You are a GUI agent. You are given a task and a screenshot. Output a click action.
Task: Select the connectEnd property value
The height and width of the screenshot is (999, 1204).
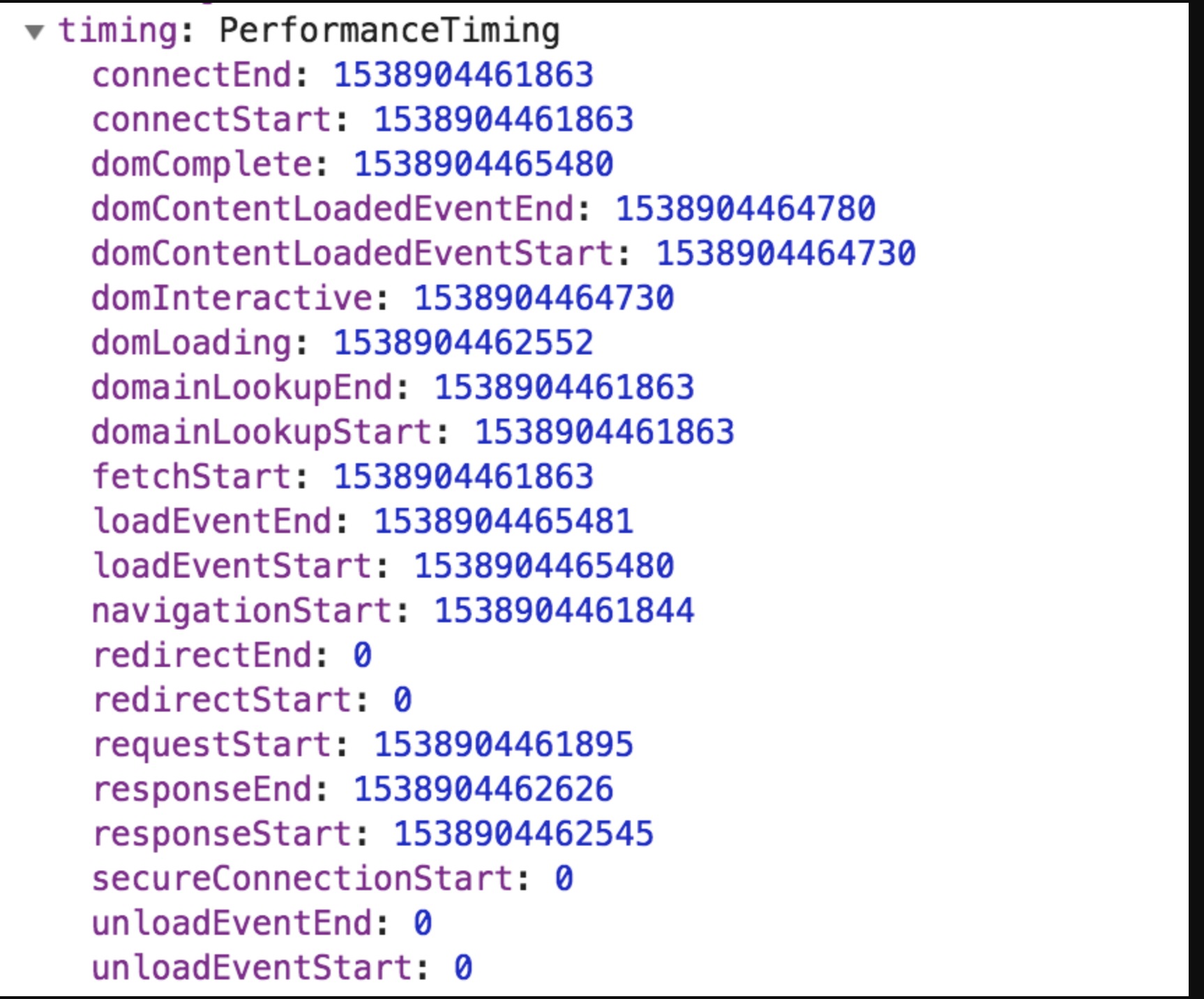coord(463,75)
